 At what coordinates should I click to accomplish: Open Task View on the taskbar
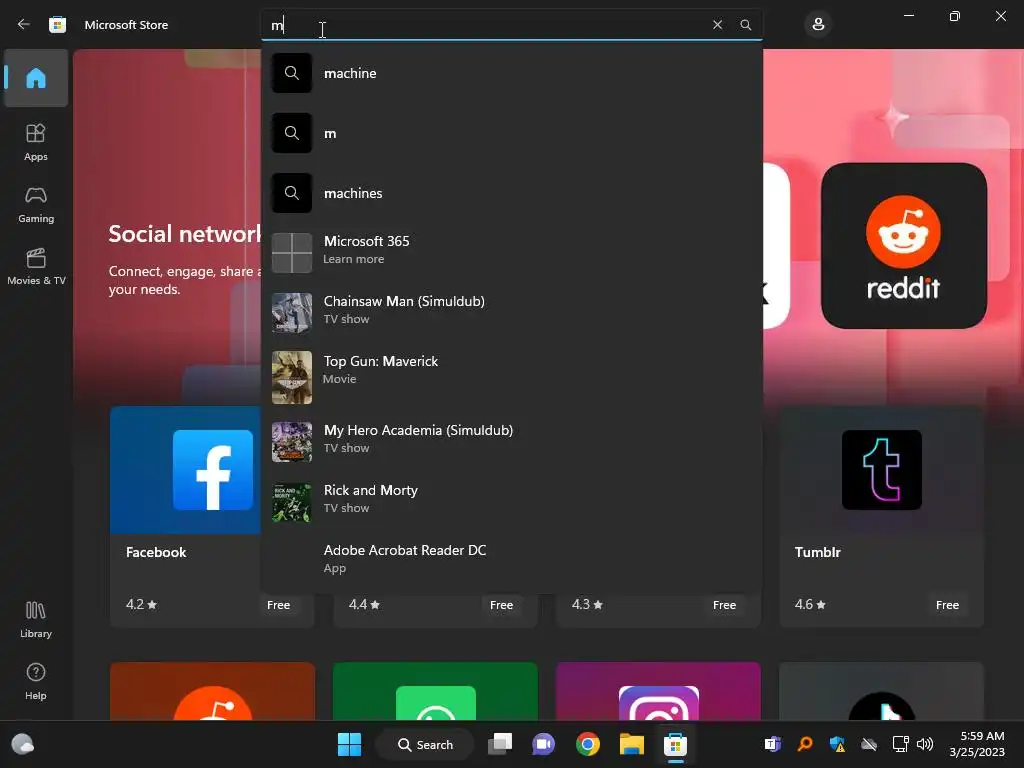pos(500,744)
